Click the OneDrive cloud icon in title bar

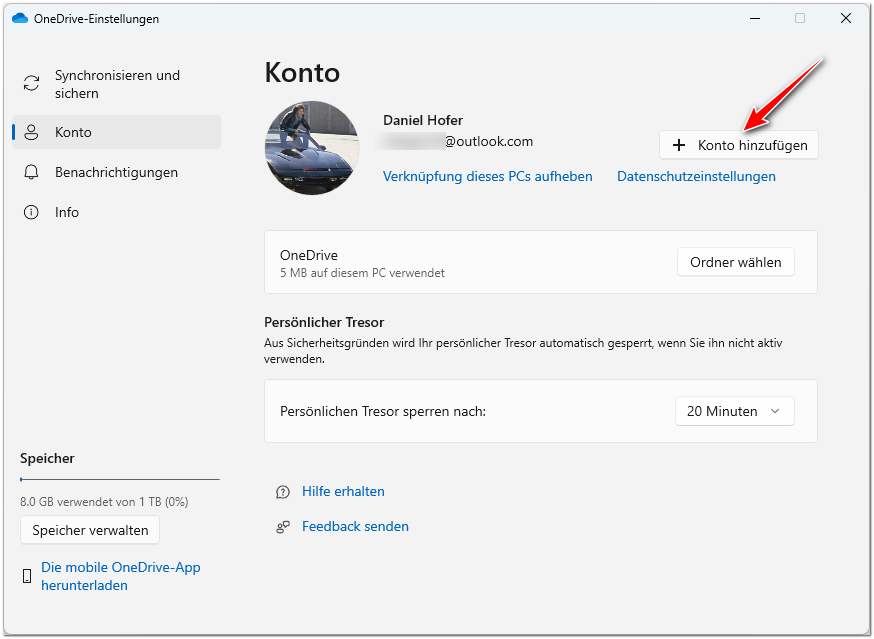pyautogui.click(x=19, y=18)
